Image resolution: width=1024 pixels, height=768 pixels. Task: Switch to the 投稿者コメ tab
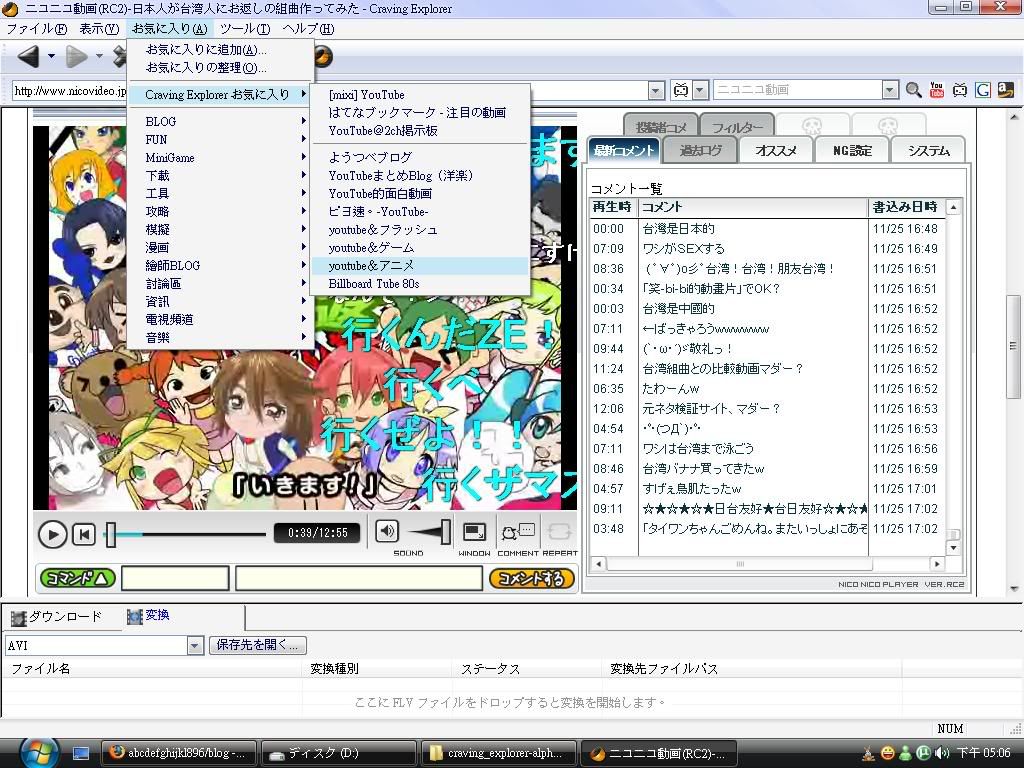click(661, 126)
